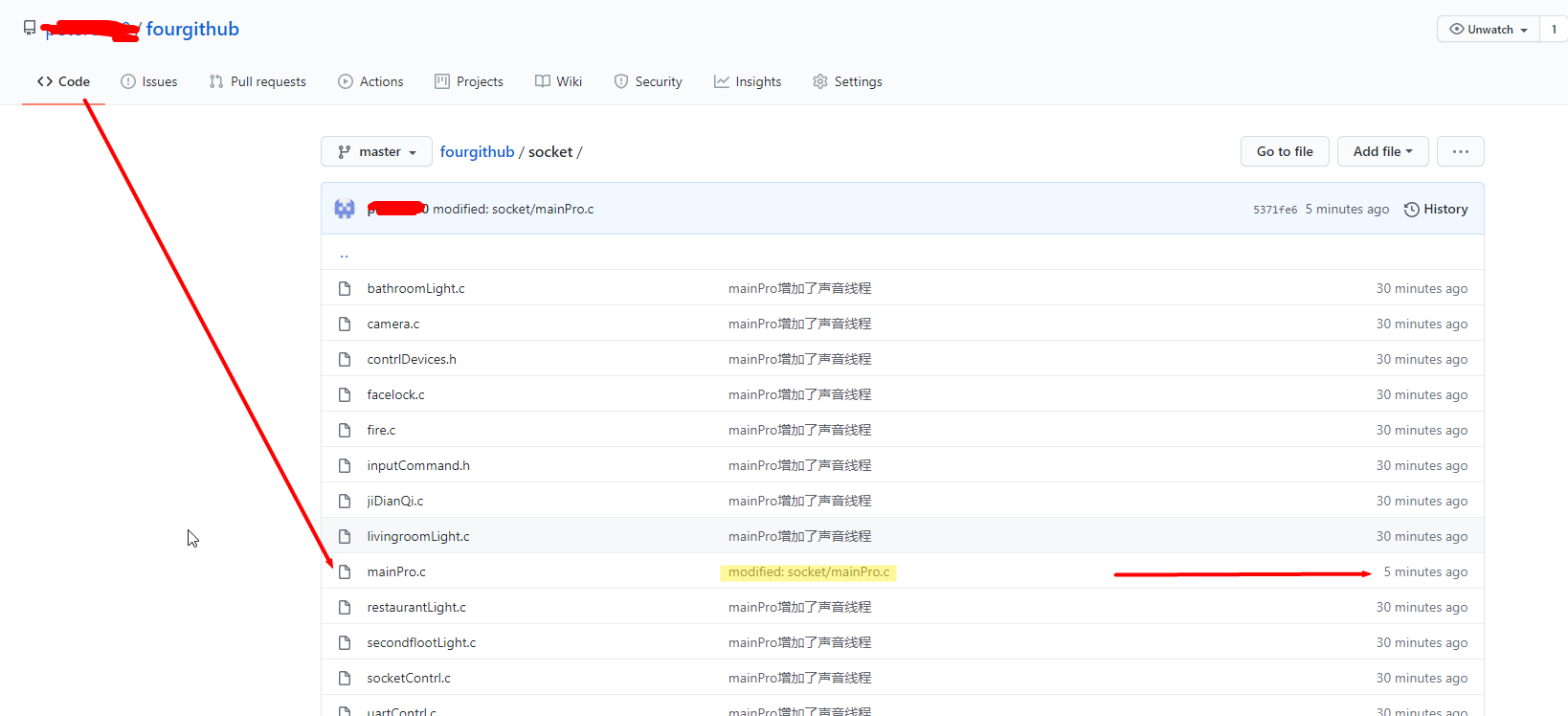Screen dimensions: 1568x716
Task: Click '30 minutes ago' in facelock.c row
Action: pos(1422,394)
